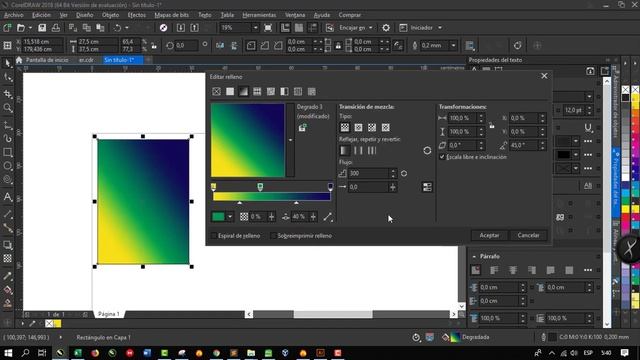Open the Herramientas menu
Image resolution: width=640 pixels, height=360 pixels.
259,15
